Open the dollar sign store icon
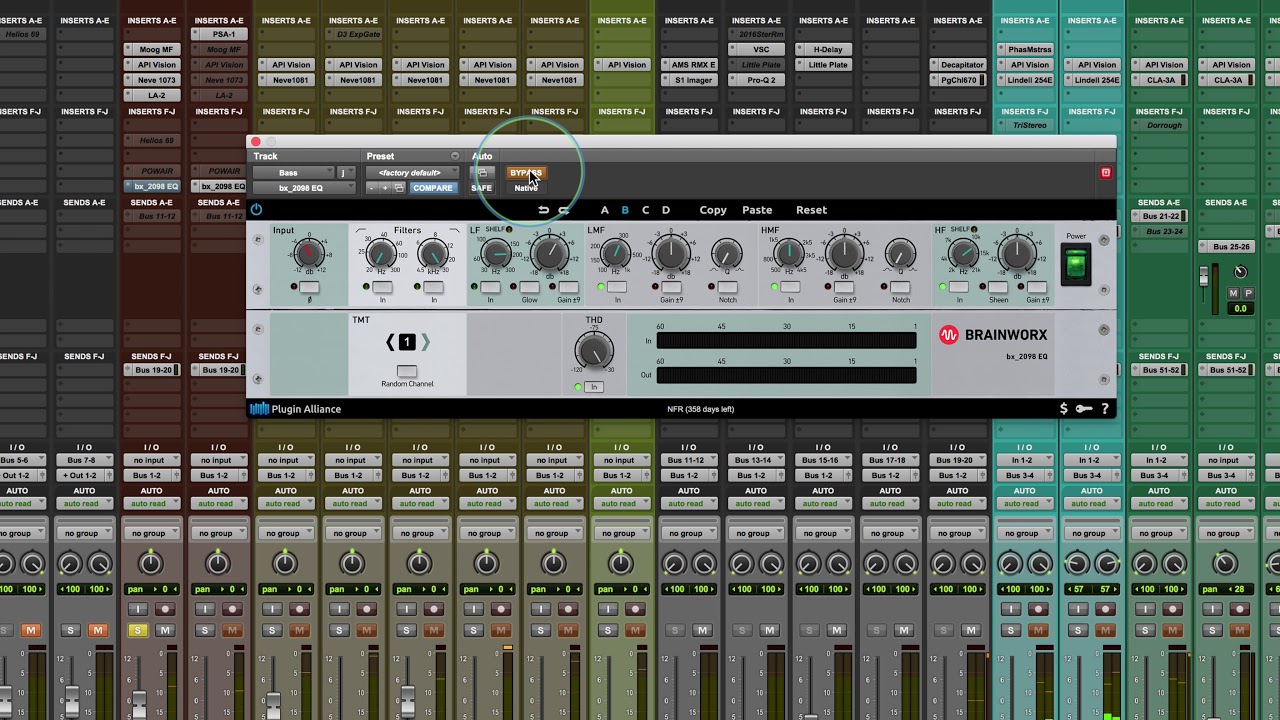Screen dimensions: 1280x720 [x=1063, y=409]
